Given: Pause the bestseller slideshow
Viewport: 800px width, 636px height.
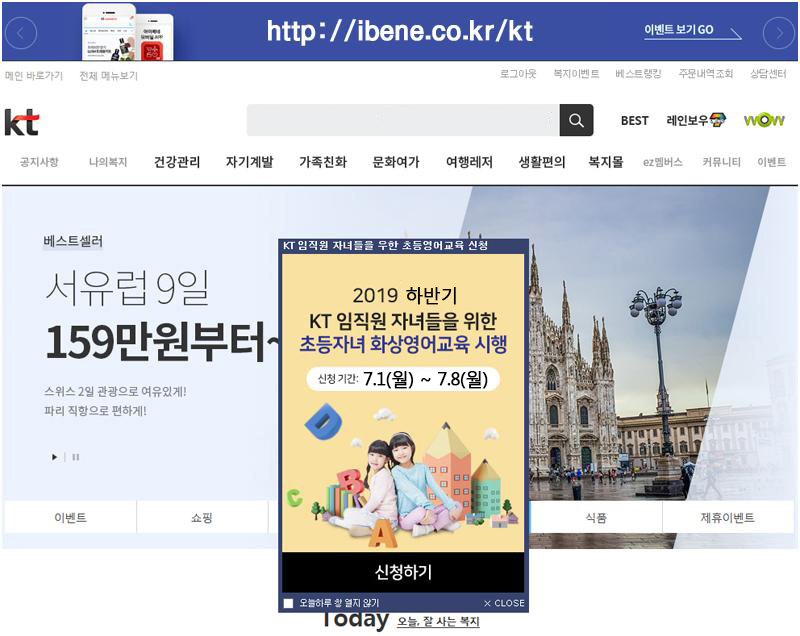Looking at the screenshot, I should coord(76,457).
